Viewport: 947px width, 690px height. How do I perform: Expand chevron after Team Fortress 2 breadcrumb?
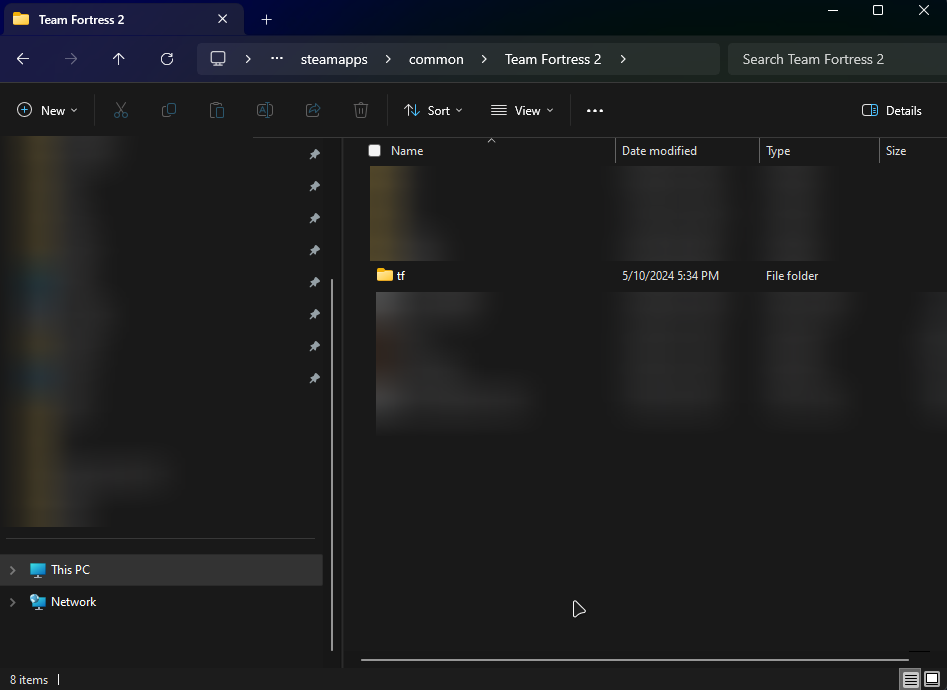[623, 59]
